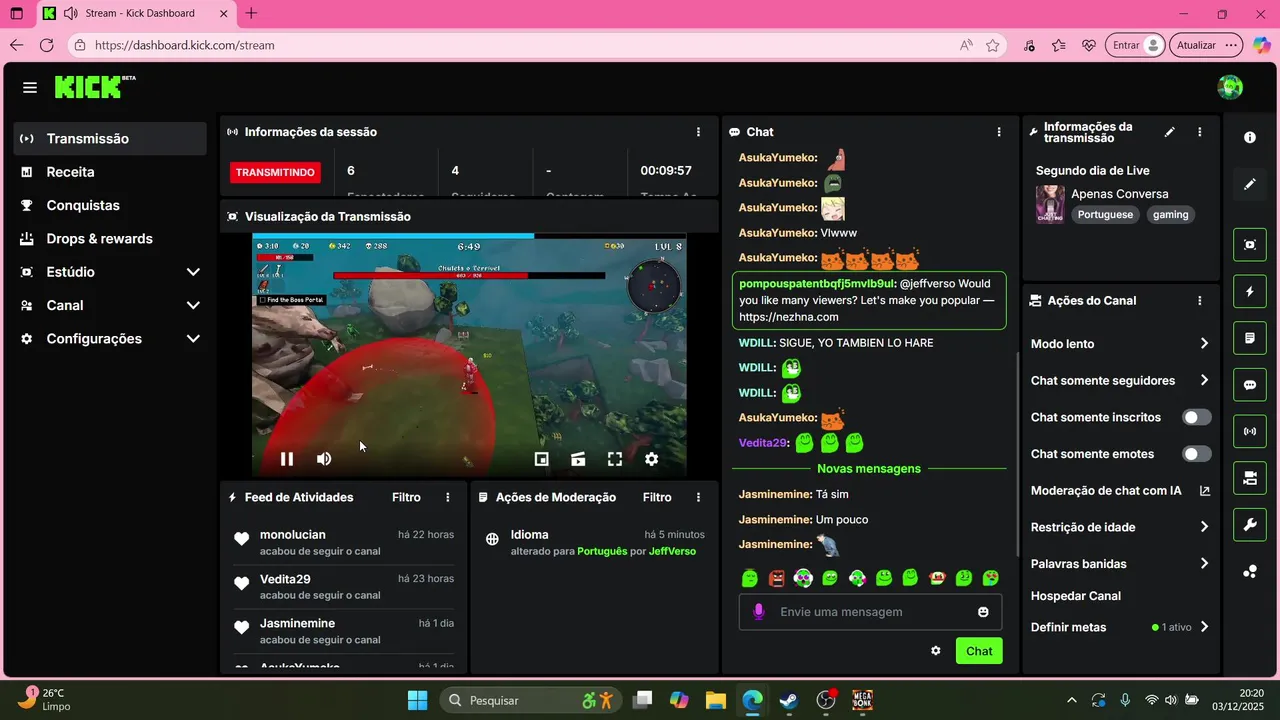The width and height of the screenshot is (1280, 720).
Task: Open stream preview settings gear
Action: pos(651,459)
